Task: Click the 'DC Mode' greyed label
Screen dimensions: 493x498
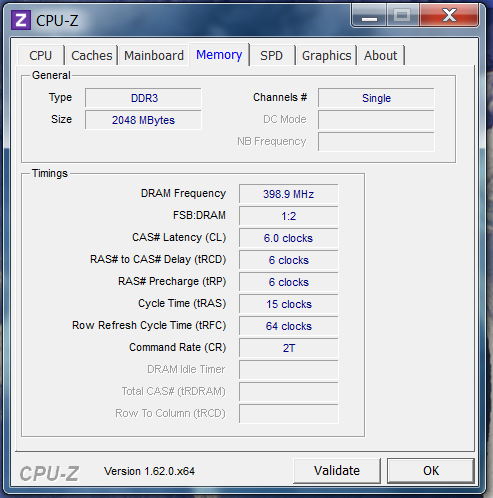Action: tap(285, 119)
